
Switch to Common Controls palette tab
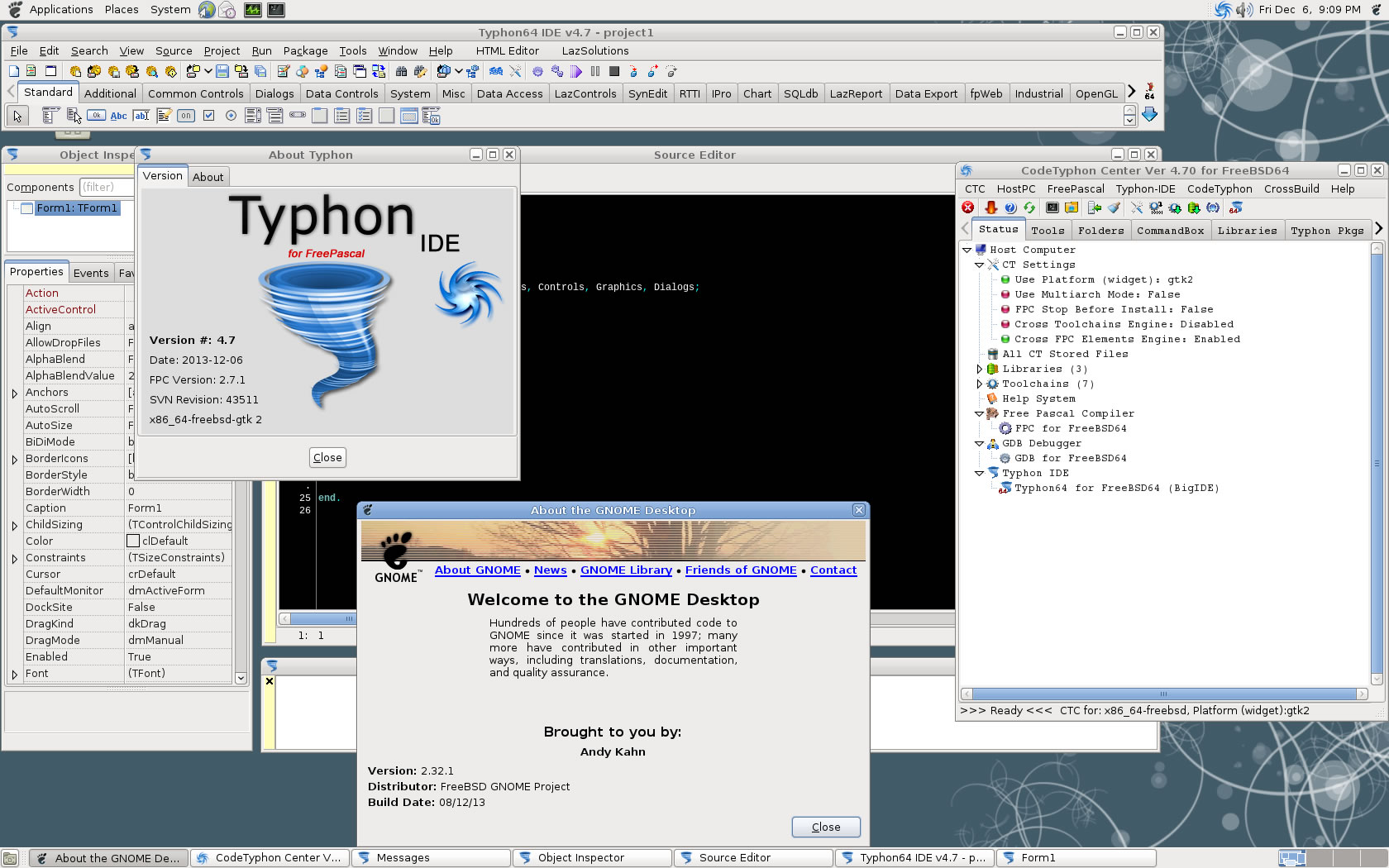tap(195, 93)
